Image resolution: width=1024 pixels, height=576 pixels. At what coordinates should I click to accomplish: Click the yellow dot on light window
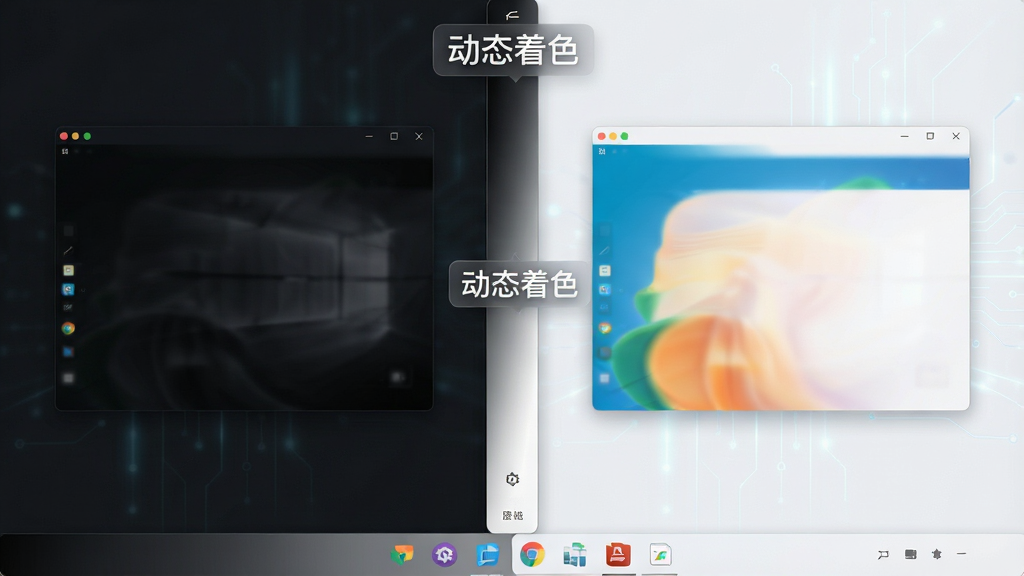[x=613, y=136]
